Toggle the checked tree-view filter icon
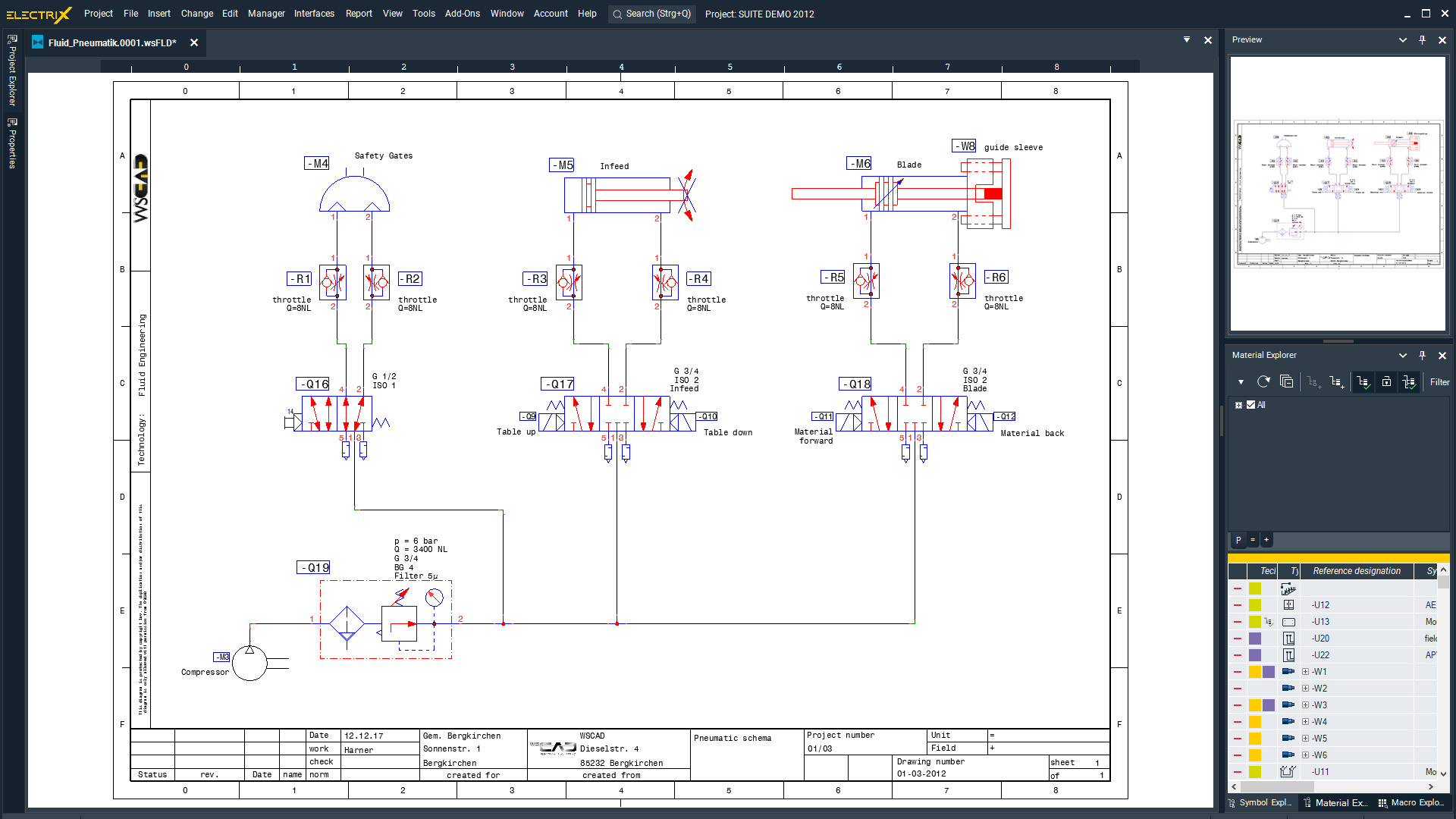The width and height of the screenshot is (1456, 819). point(1363,381)
